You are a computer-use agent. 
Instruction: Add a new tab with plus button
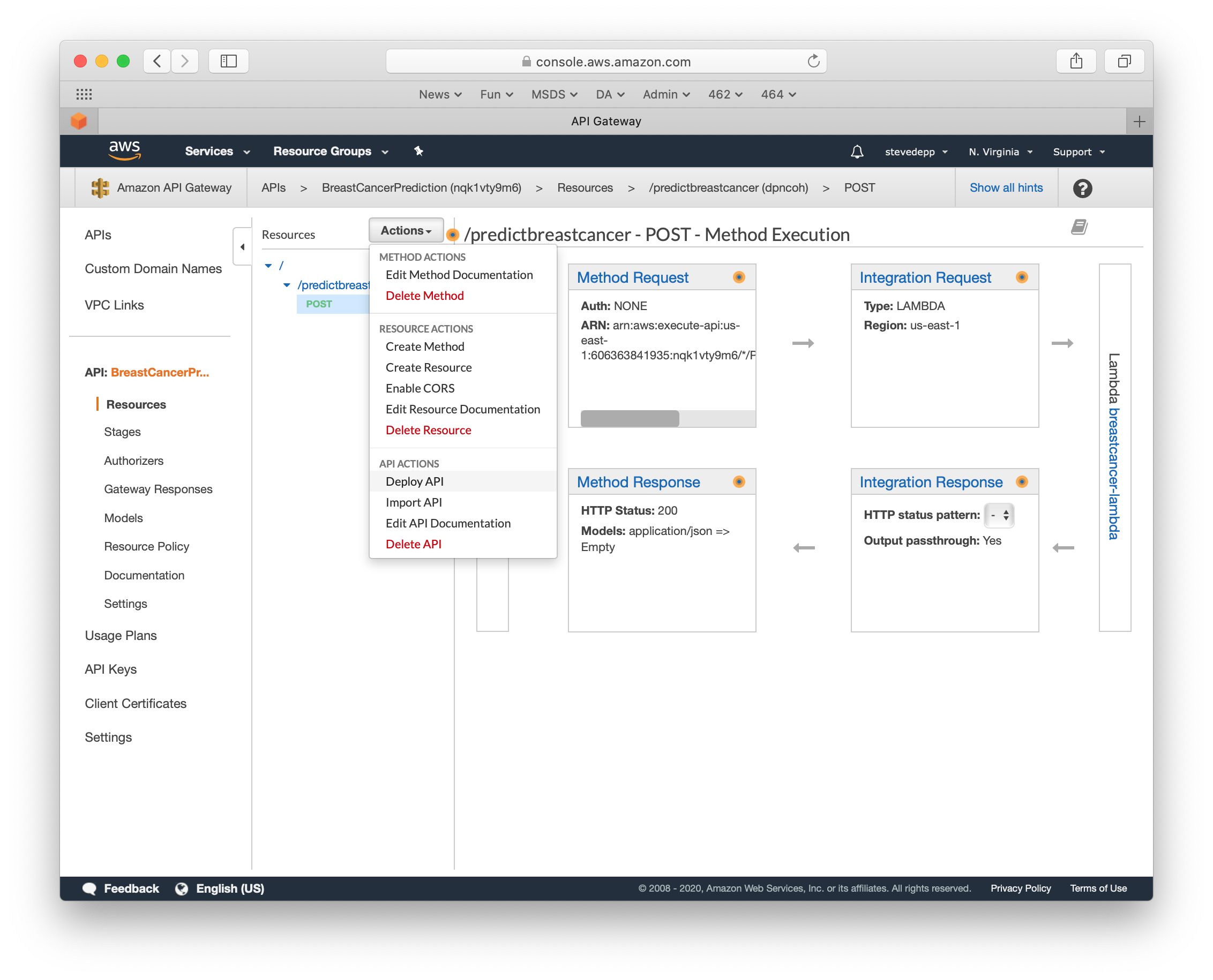(x=1139, y=122)
